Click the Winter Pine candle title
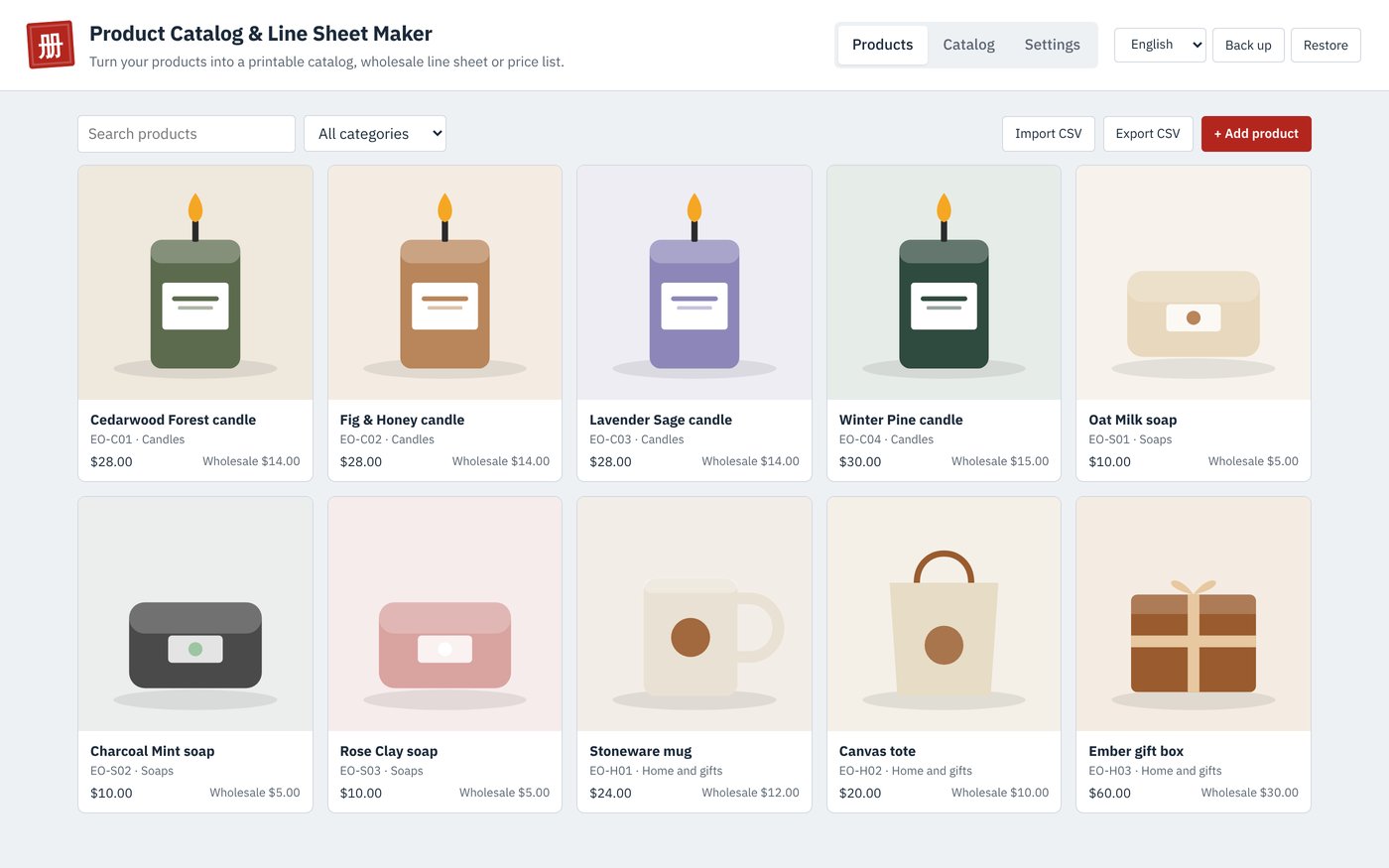Viewport: 1389px width, 868px height. (901, 420)
